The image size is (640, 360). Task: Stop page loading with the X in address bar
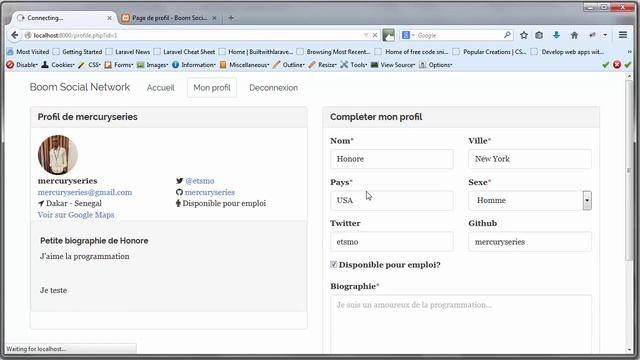375,36
